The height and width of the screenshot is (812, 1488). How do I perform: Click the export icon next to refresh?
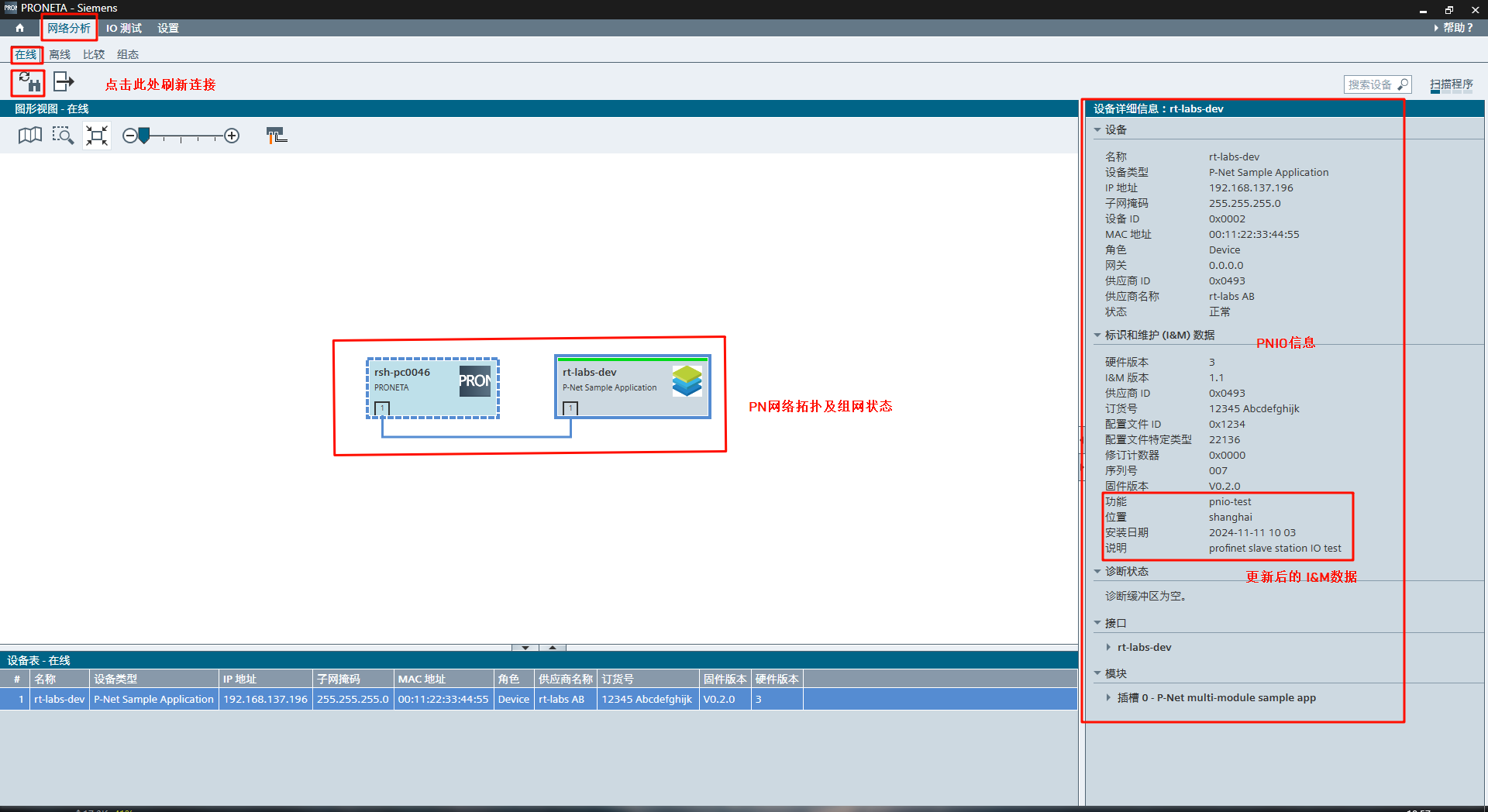coord(64,82)
